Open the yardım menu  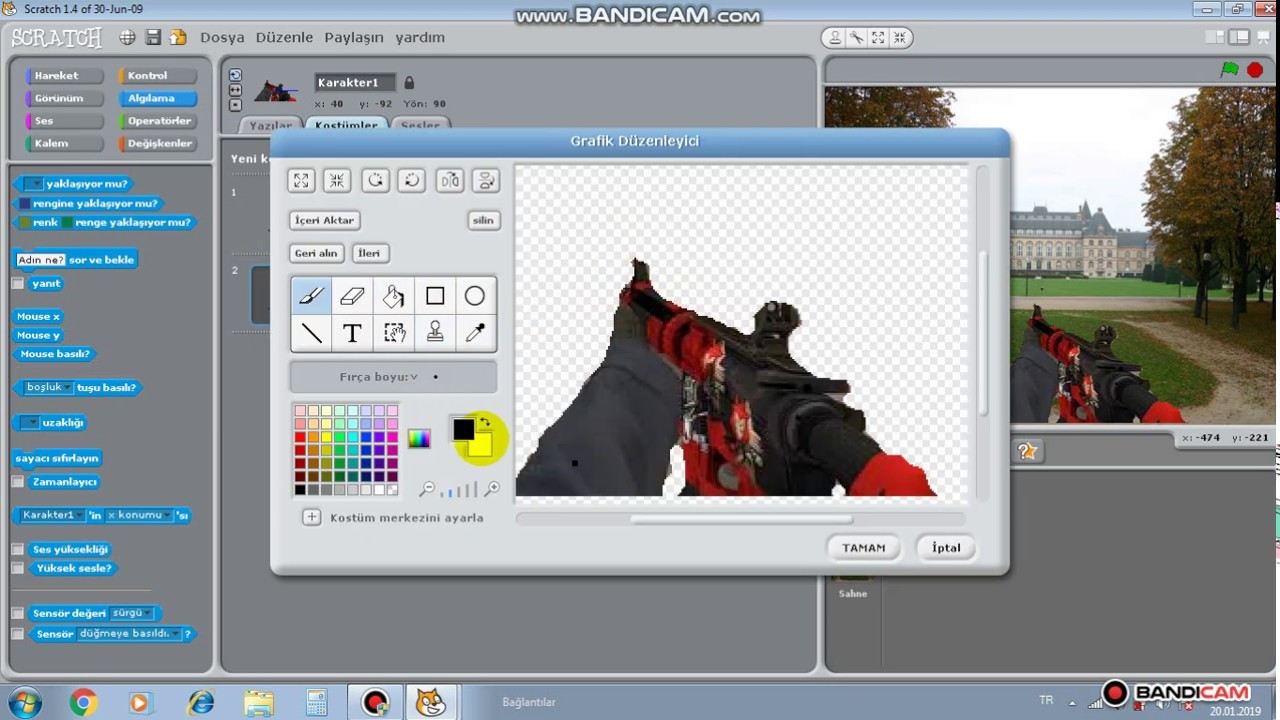(420, 37)
